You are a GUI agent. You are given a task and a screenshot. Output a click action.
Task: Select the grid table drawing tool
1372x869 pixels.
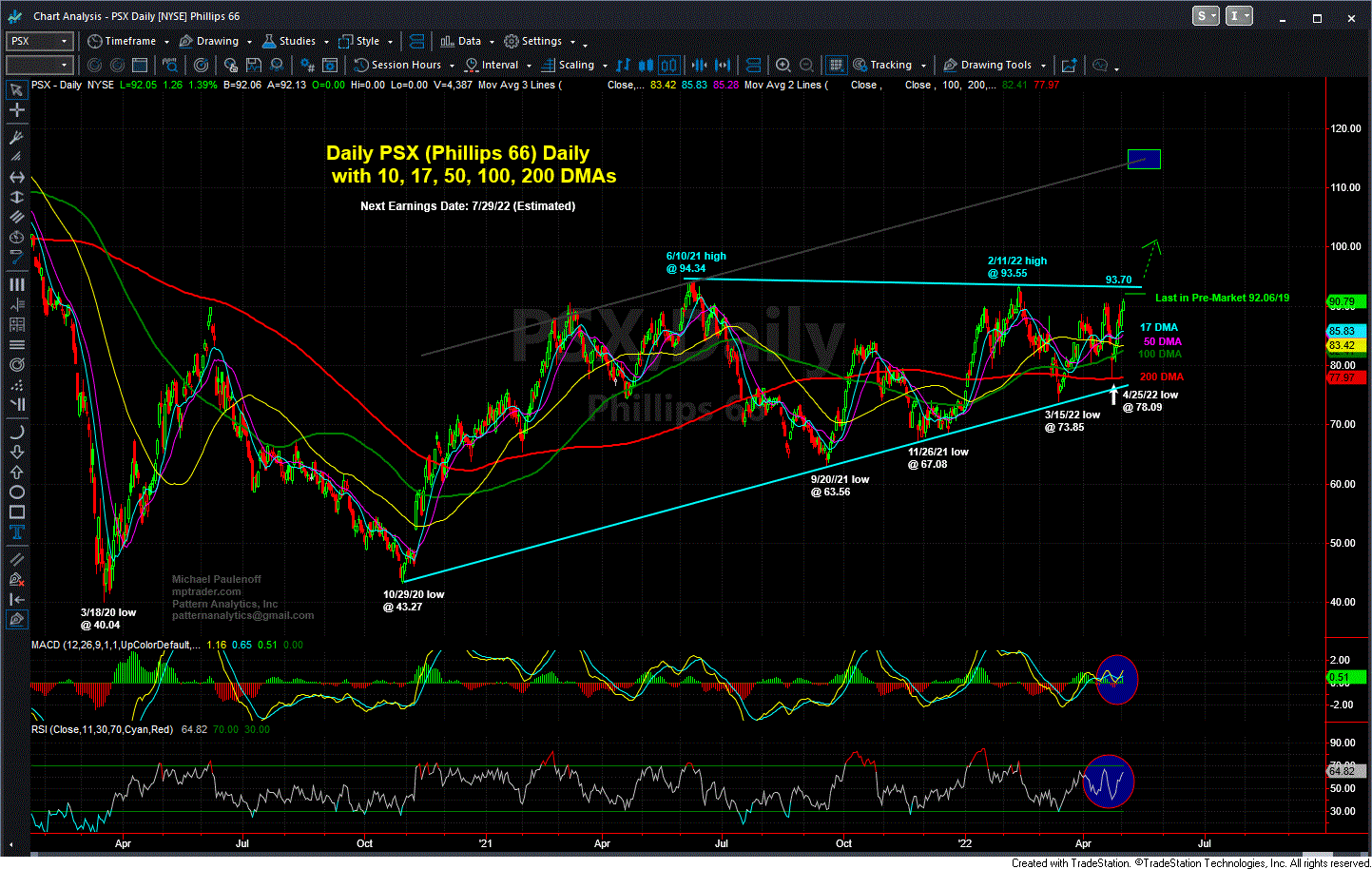(16, 324)
